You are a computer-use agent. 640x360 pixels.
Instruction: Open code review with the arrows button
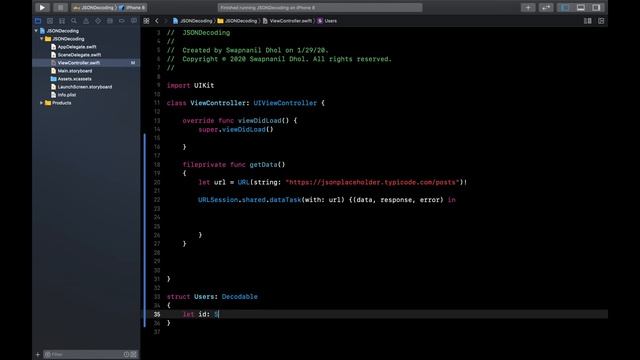[546, 7]
